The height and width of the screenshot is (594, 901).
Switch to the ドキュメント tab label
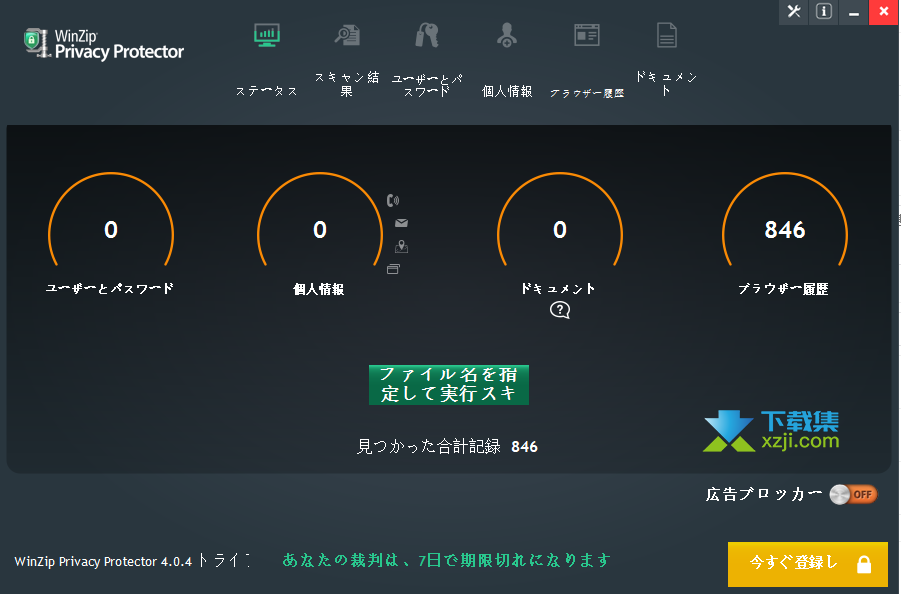pos(667,84)
